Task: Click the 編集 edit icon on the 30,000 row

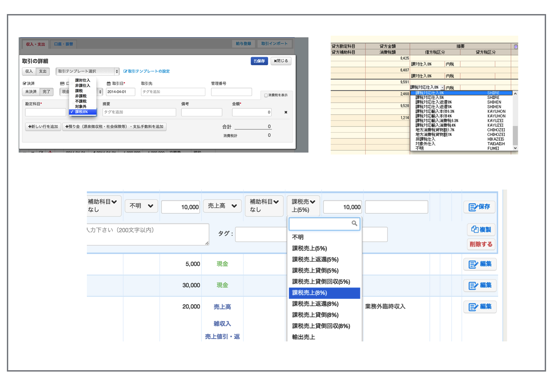Action: click(x=480, y=285)
